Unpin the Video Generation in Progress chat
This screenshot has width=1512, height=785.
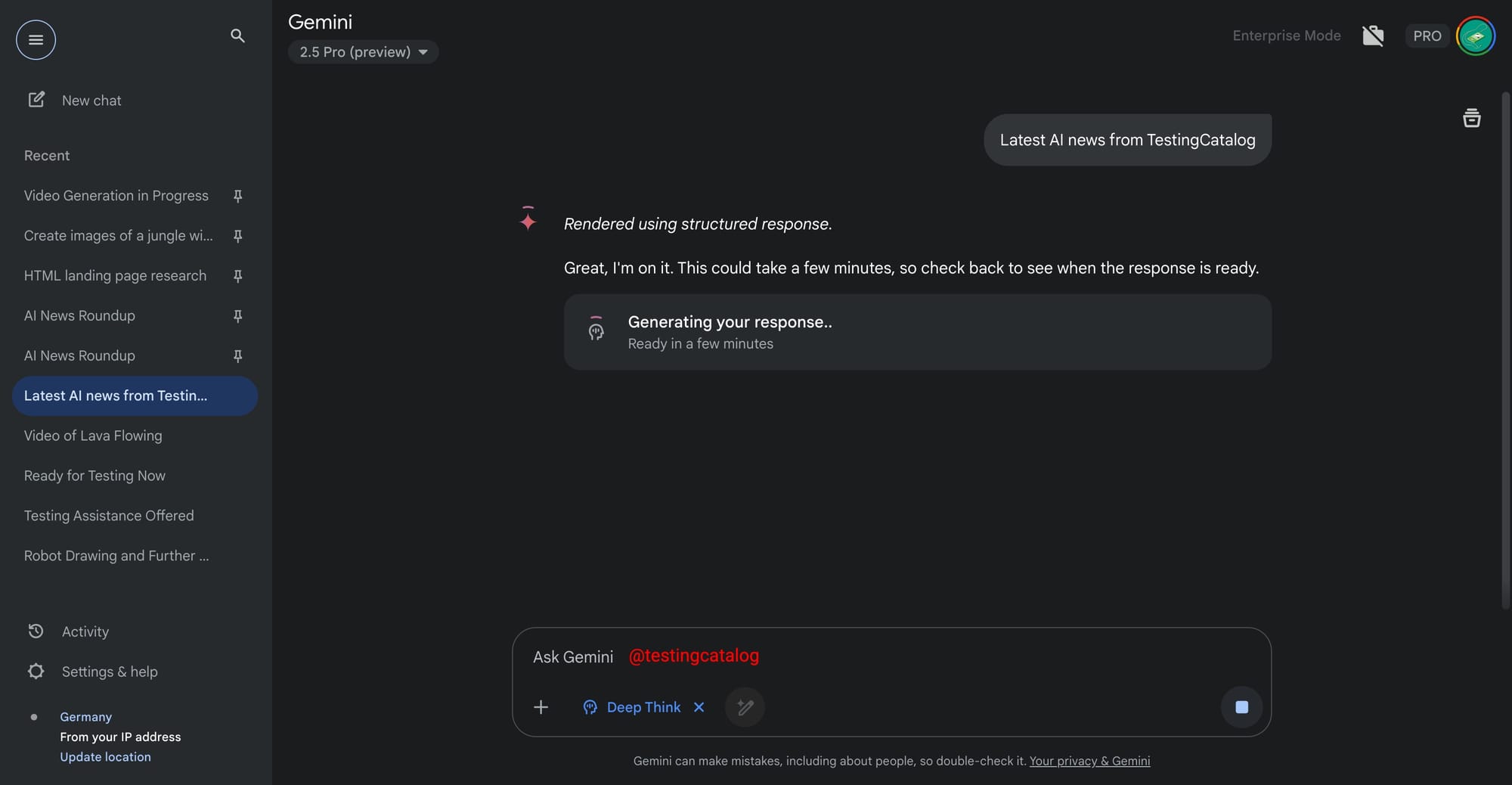click(x=237, y=196)
